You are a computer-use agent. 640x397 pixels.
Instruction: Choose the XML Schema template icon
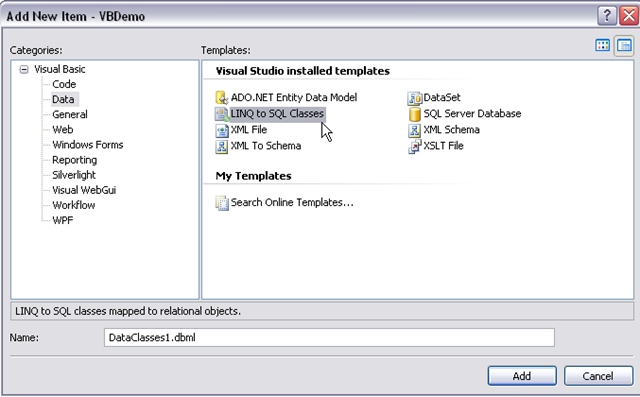[414, 130]
